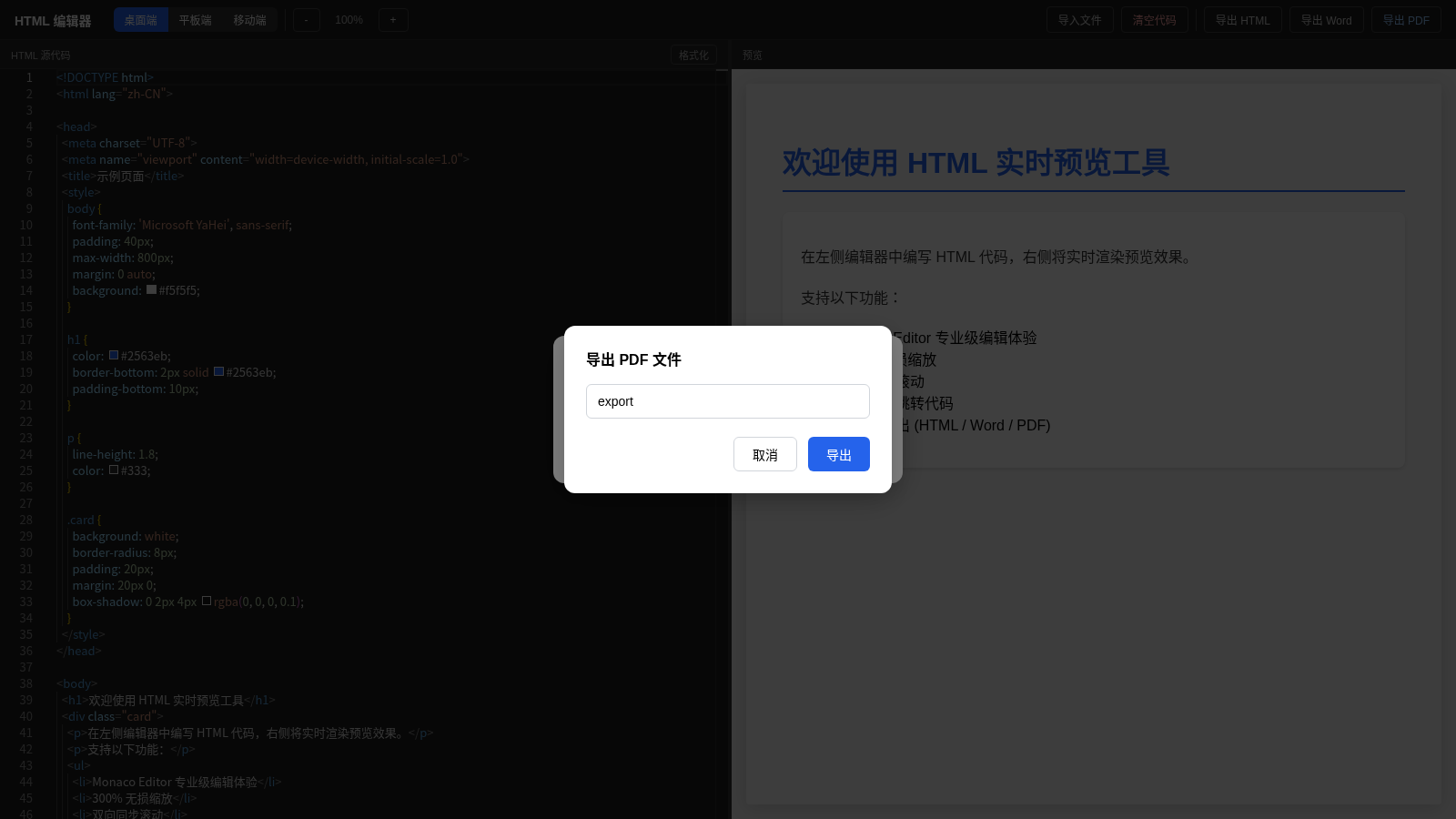Click the <div class="card"> code line
Screen dimensions: 1456x819
coord(113,716)
